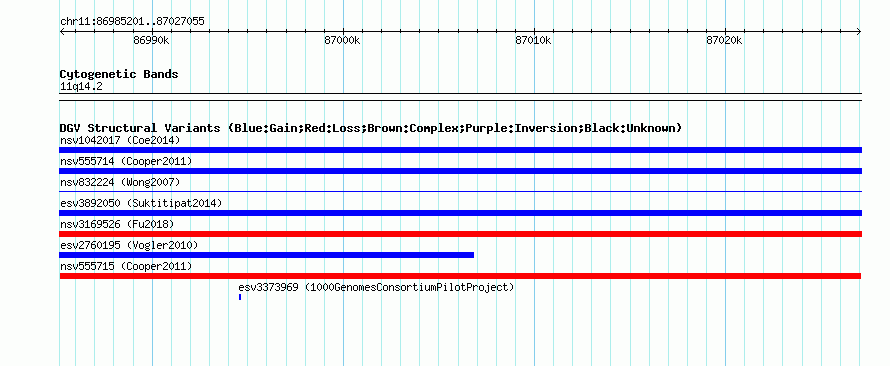Click the 87020k ruler tick label
The image size is (890, 366).
click(725, 41)
